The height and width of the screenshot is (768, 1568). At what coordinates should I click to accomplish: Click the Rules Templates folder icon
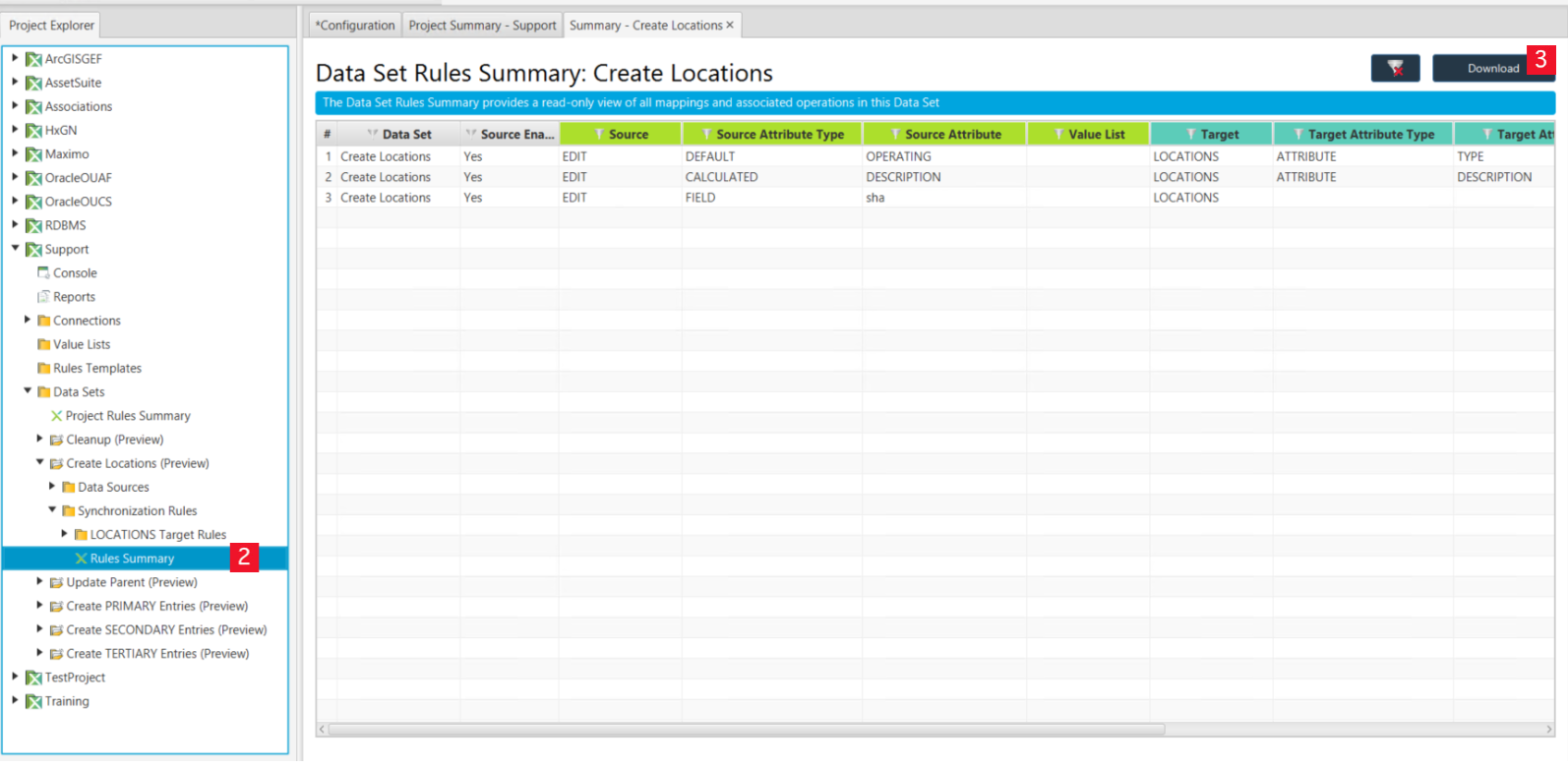tap(43, 368)
